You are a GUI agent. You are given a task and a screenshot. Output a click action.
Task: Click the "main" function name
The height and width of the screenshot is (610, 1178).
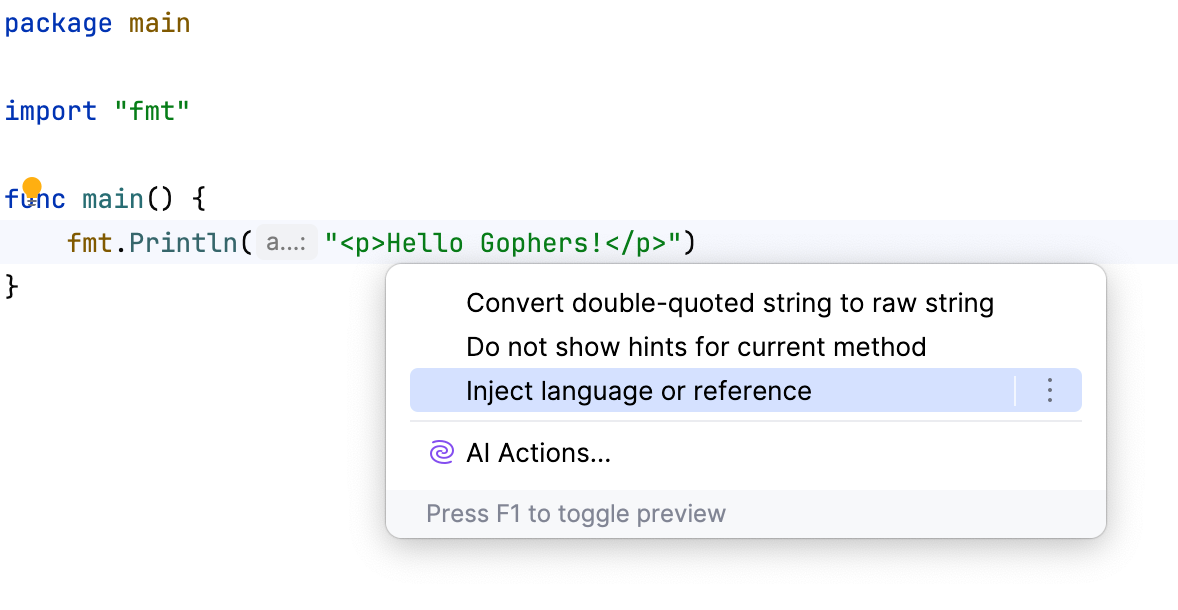114,198
